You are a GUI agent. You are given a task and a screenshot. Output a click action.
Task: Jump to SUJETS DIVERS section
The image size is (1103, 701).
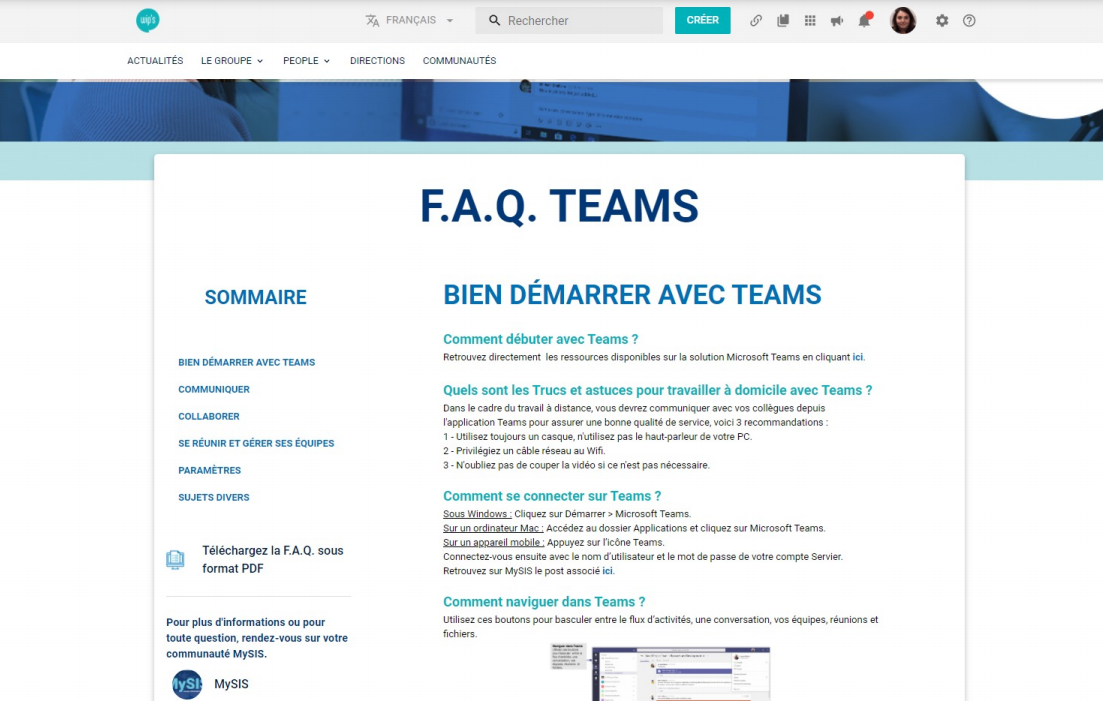pos(214,497)
